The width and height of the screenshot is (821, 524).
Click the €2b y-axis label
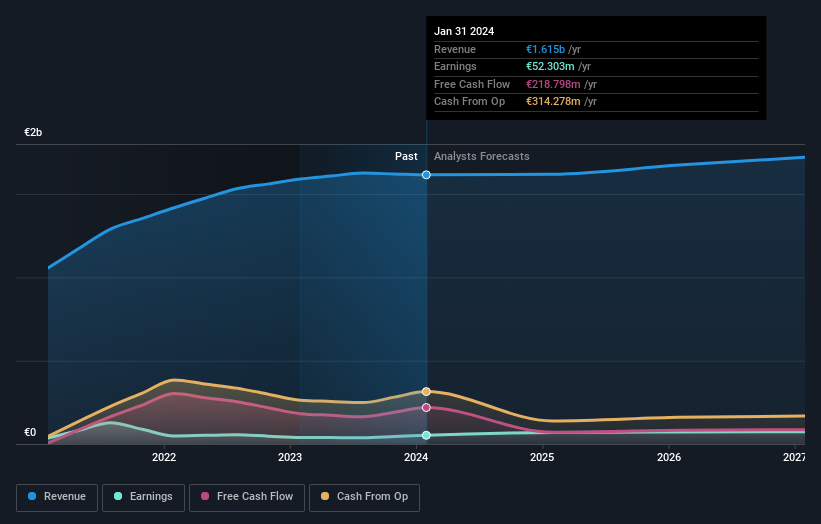click(33, 132)
